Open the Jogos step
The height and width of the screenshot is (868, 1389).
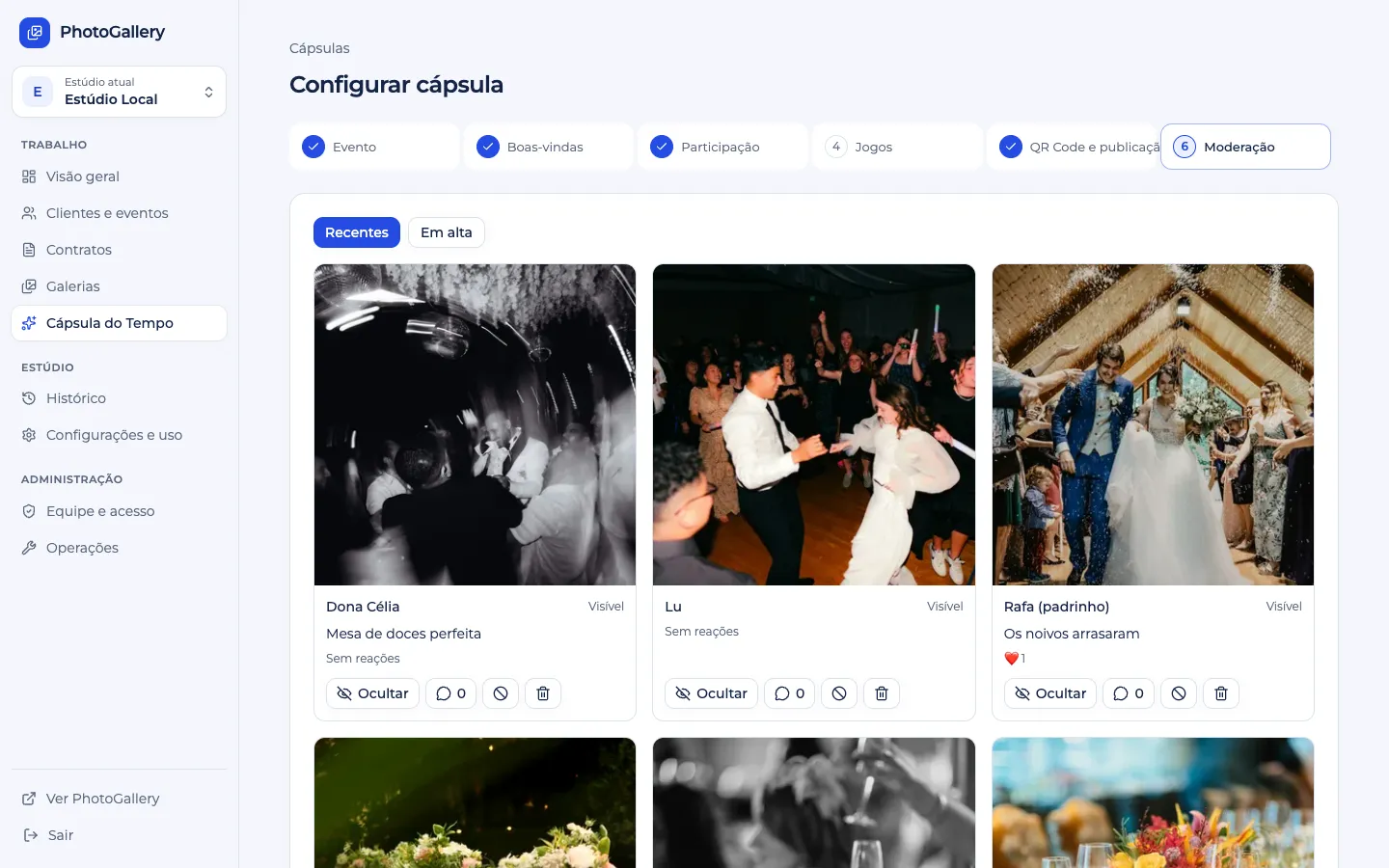click(x=897, y=147)
